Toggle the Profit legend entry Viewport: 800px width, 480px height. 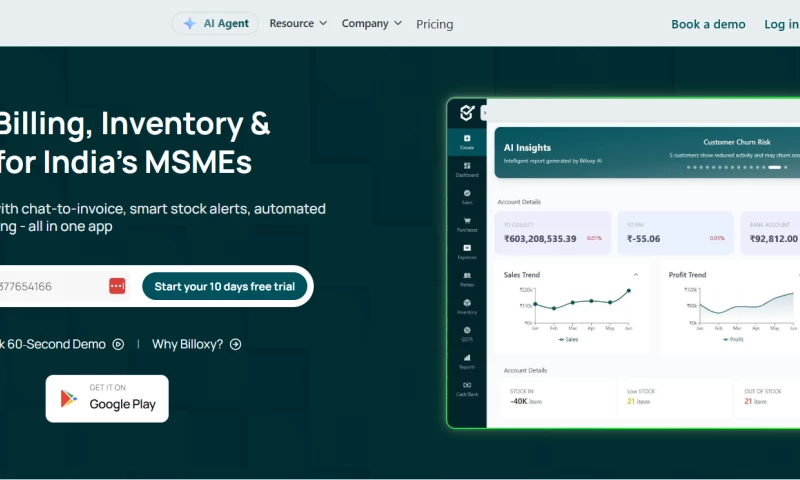[733, 339]
